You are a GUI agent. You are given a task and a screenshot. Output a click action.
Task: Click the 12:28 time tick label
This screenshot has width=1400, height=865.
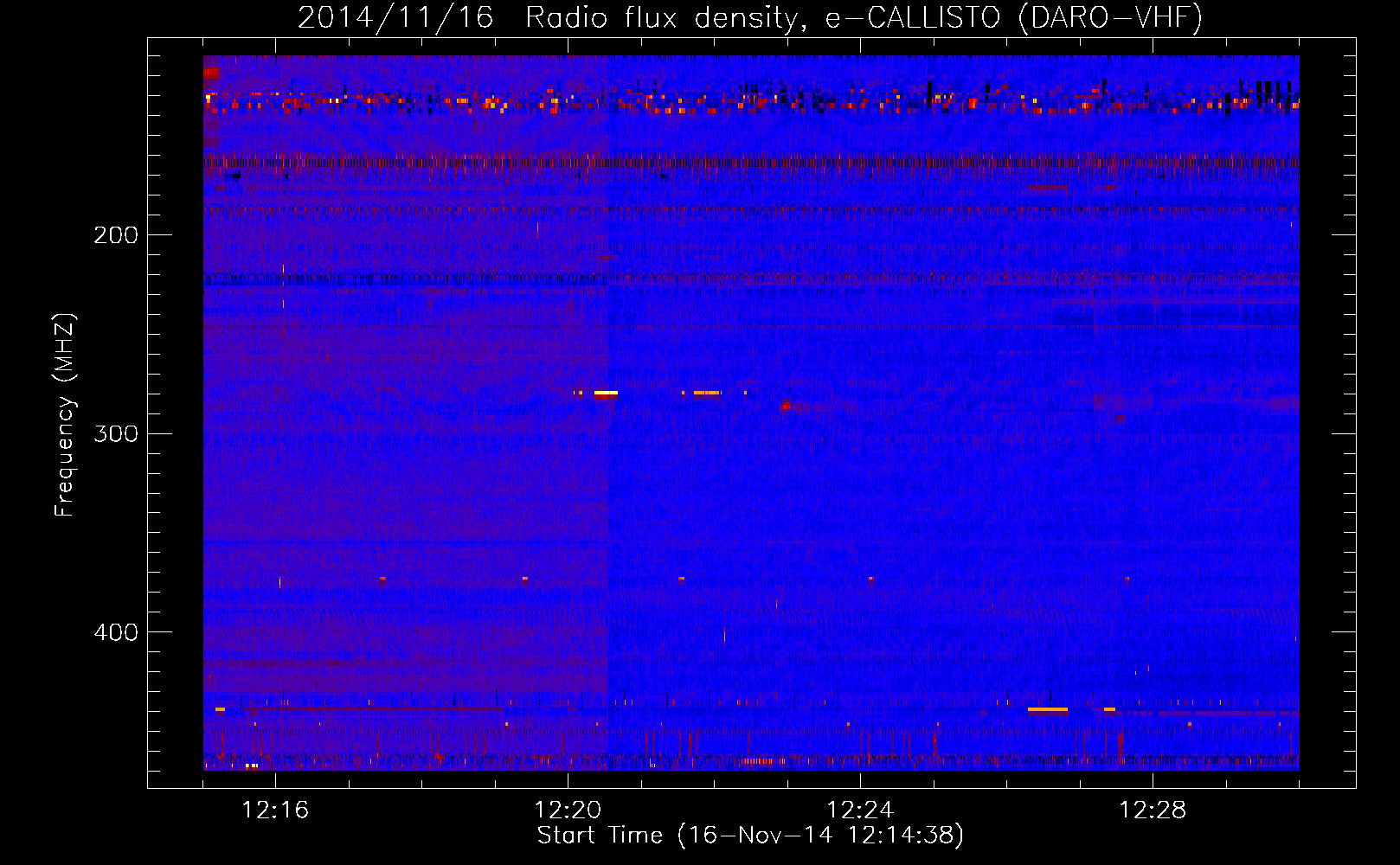(x=1153, y=811)
